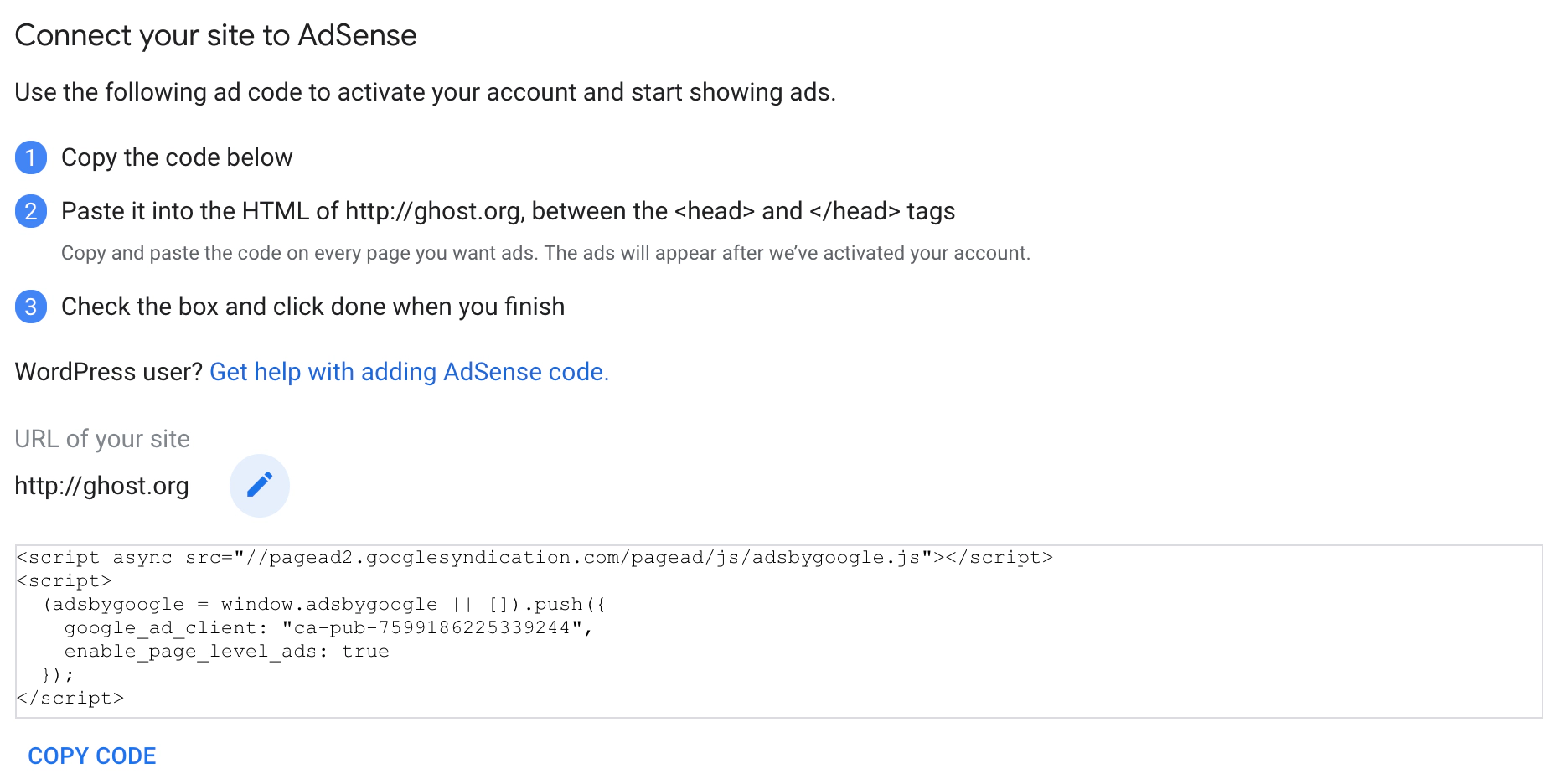Screen dimensions: 1565x784
Task: Click 'Paste it into the HTML' step text
Action: (508, 211)
